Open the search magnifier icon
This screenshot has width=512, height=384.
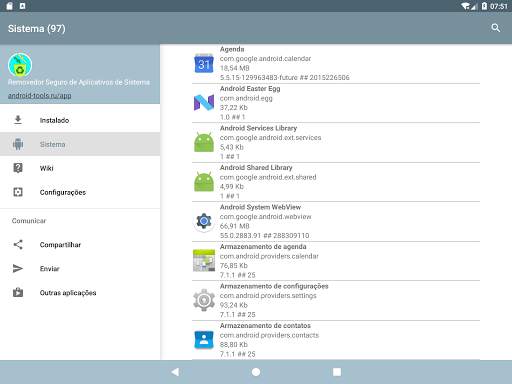[x=496, y=28]
